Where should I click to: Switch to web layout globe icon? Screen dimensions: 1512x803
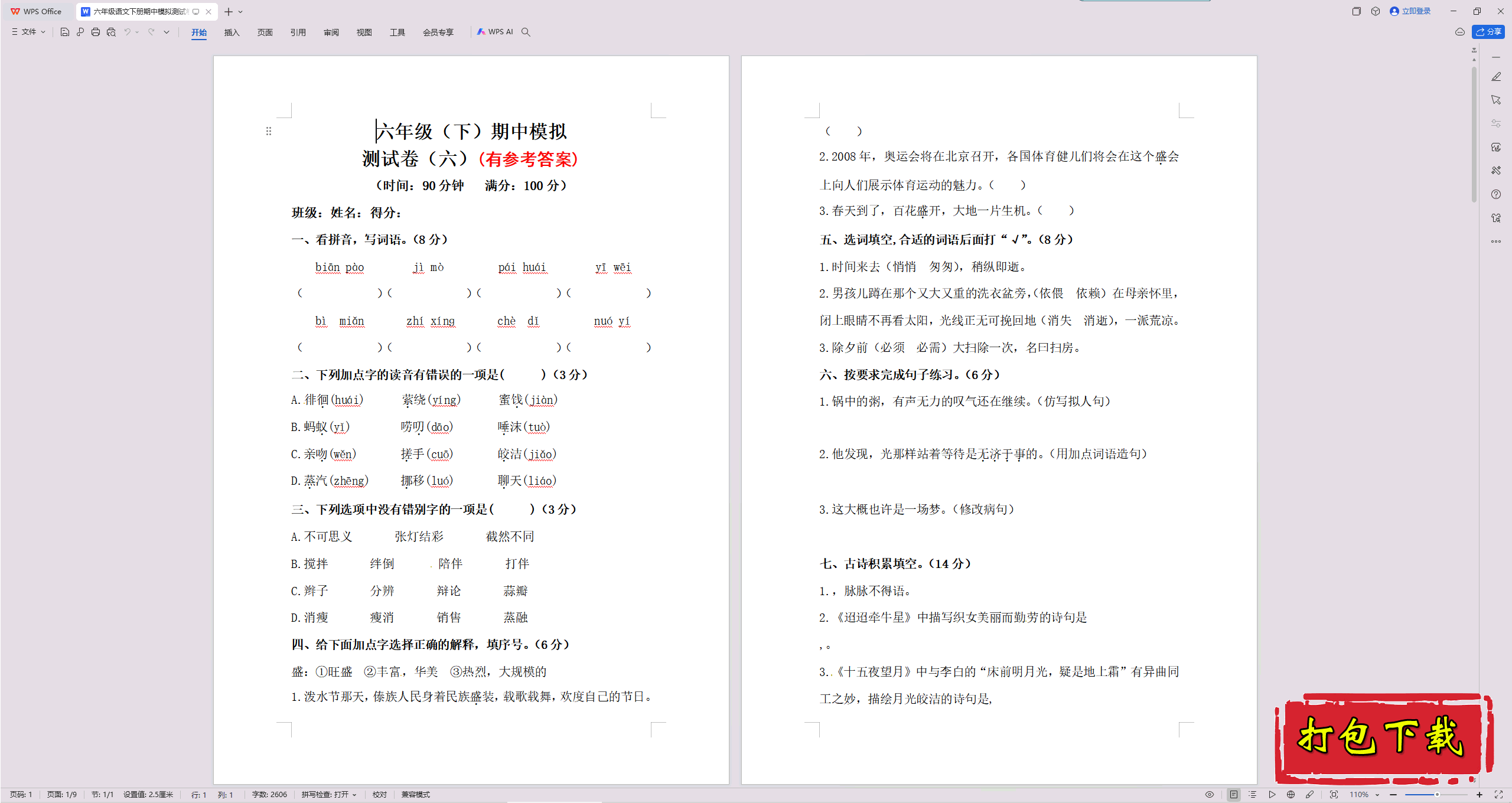(x=1291, y=795)
